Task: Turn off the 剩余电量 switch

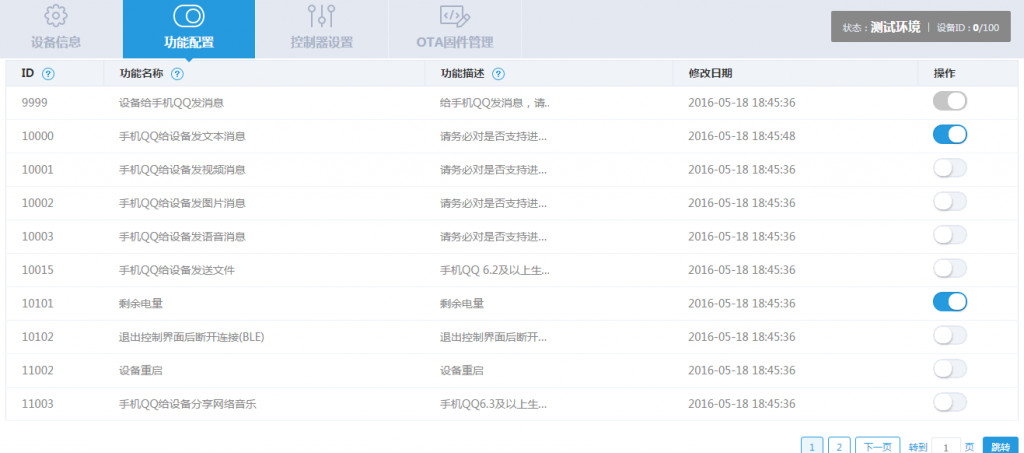Action: (950, 302)
